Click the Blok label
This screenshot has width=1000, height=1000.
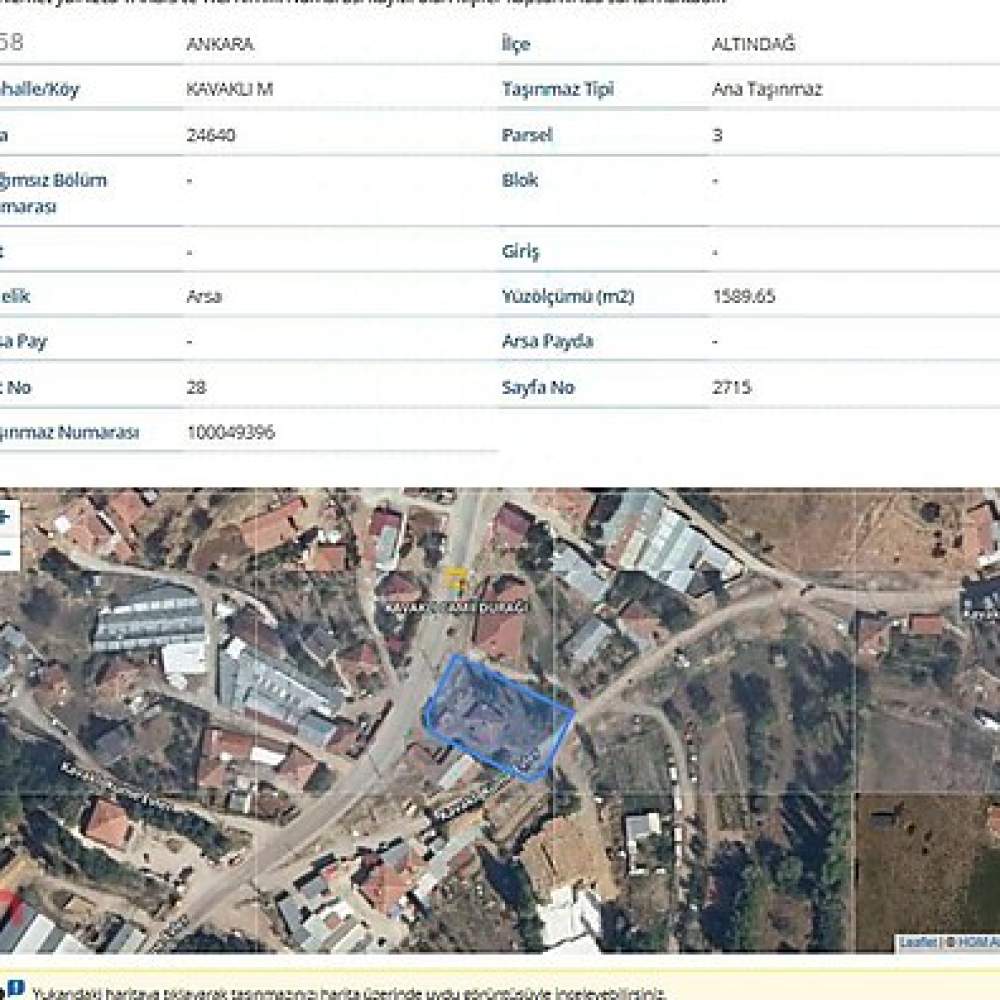[x=520, y=180]
